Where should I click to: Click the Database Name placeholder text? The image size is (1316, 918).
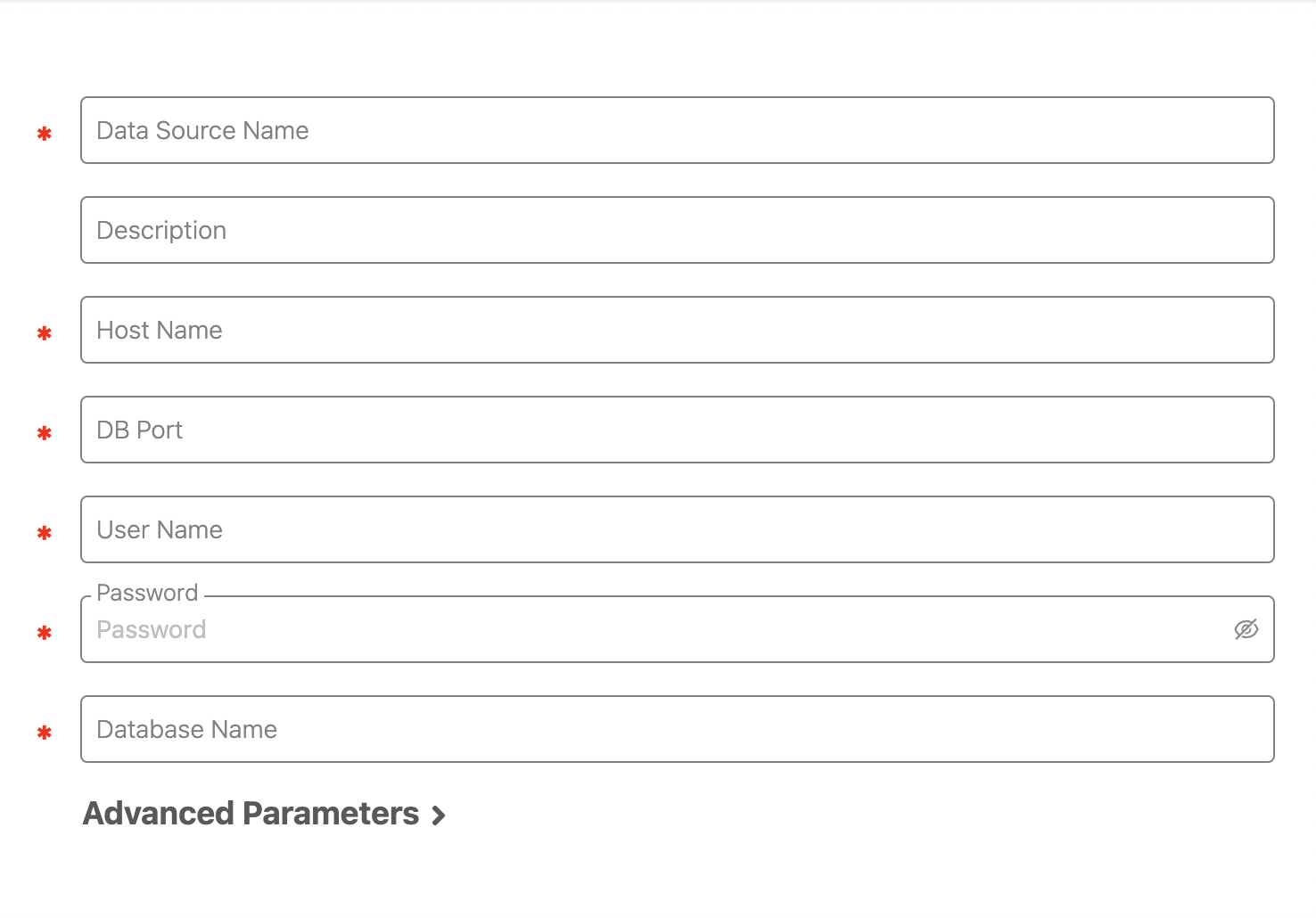coord(186,730)
